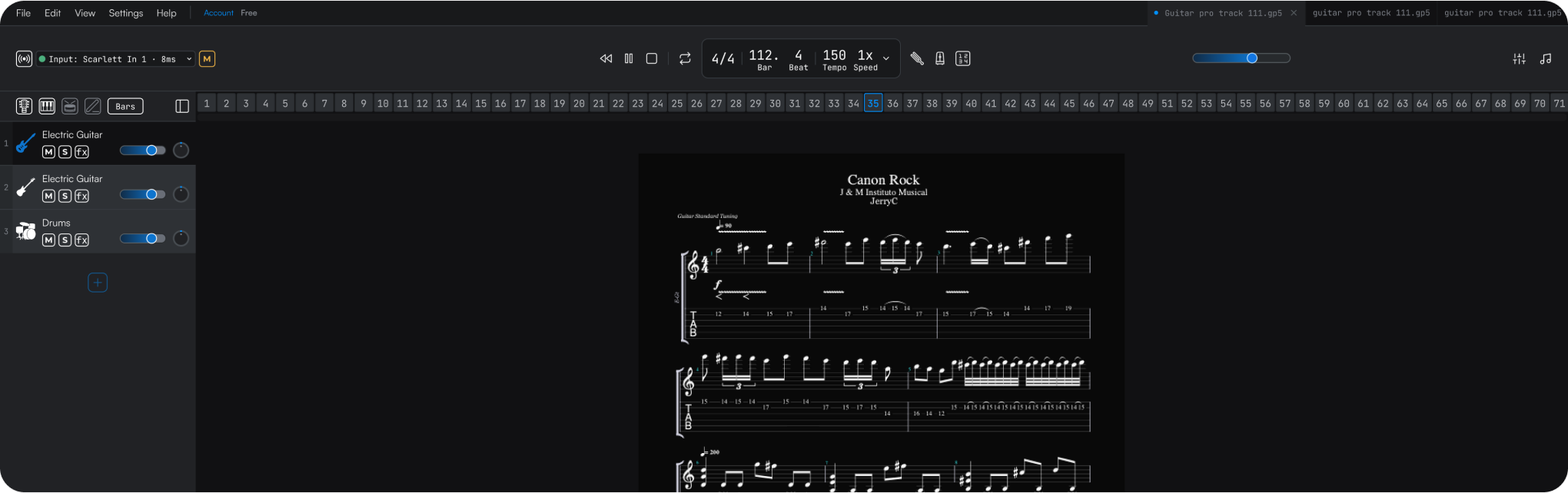This screenshot has width=1568, height=493.
Task: Select the Drums track kit icon
Action: coord(25,230)
